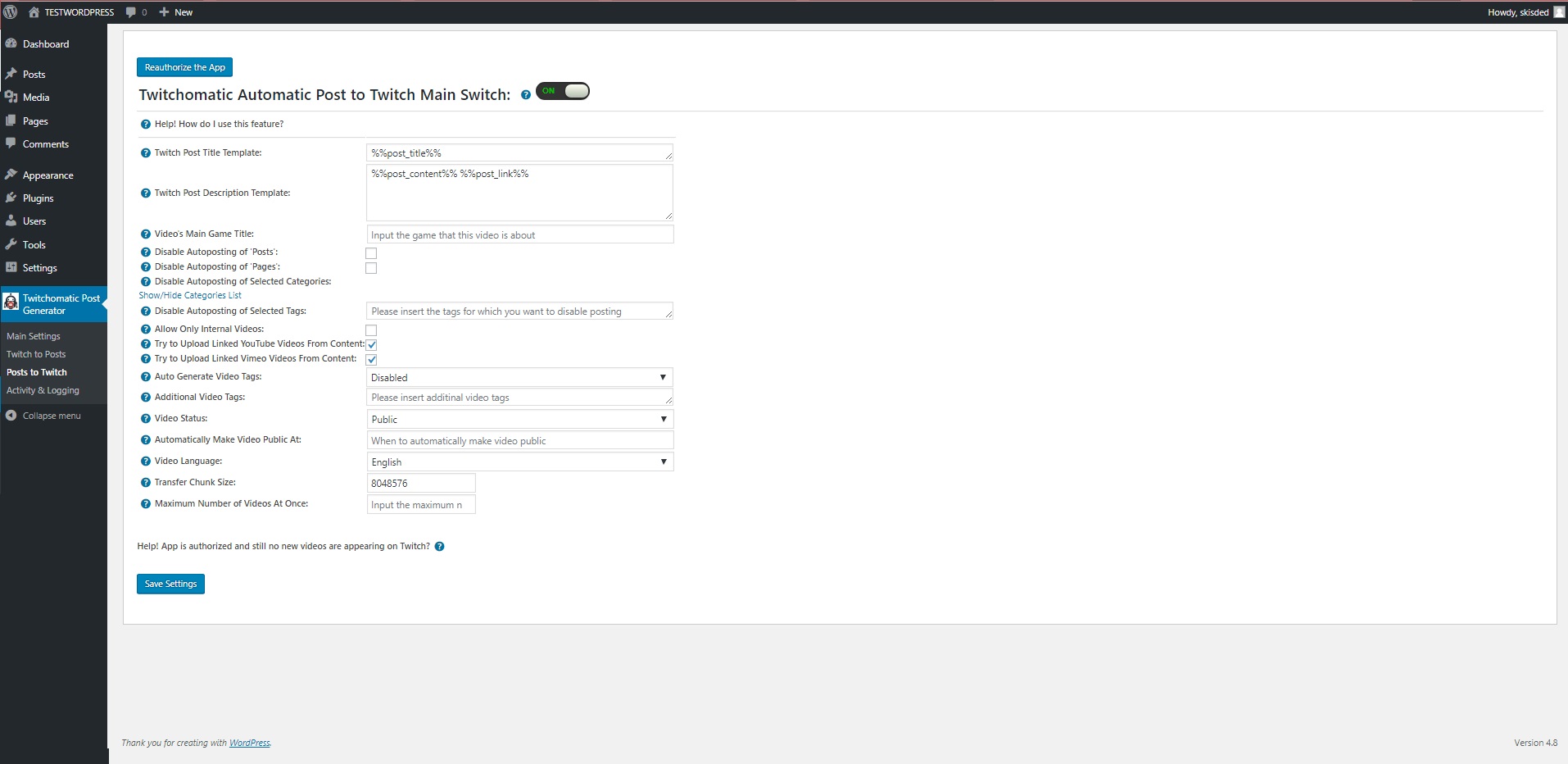The width and height of the screenshot is (1568, 764).
Task: Click help icon for Twitch Post Title Template
Action: click(x=146, y=152)
